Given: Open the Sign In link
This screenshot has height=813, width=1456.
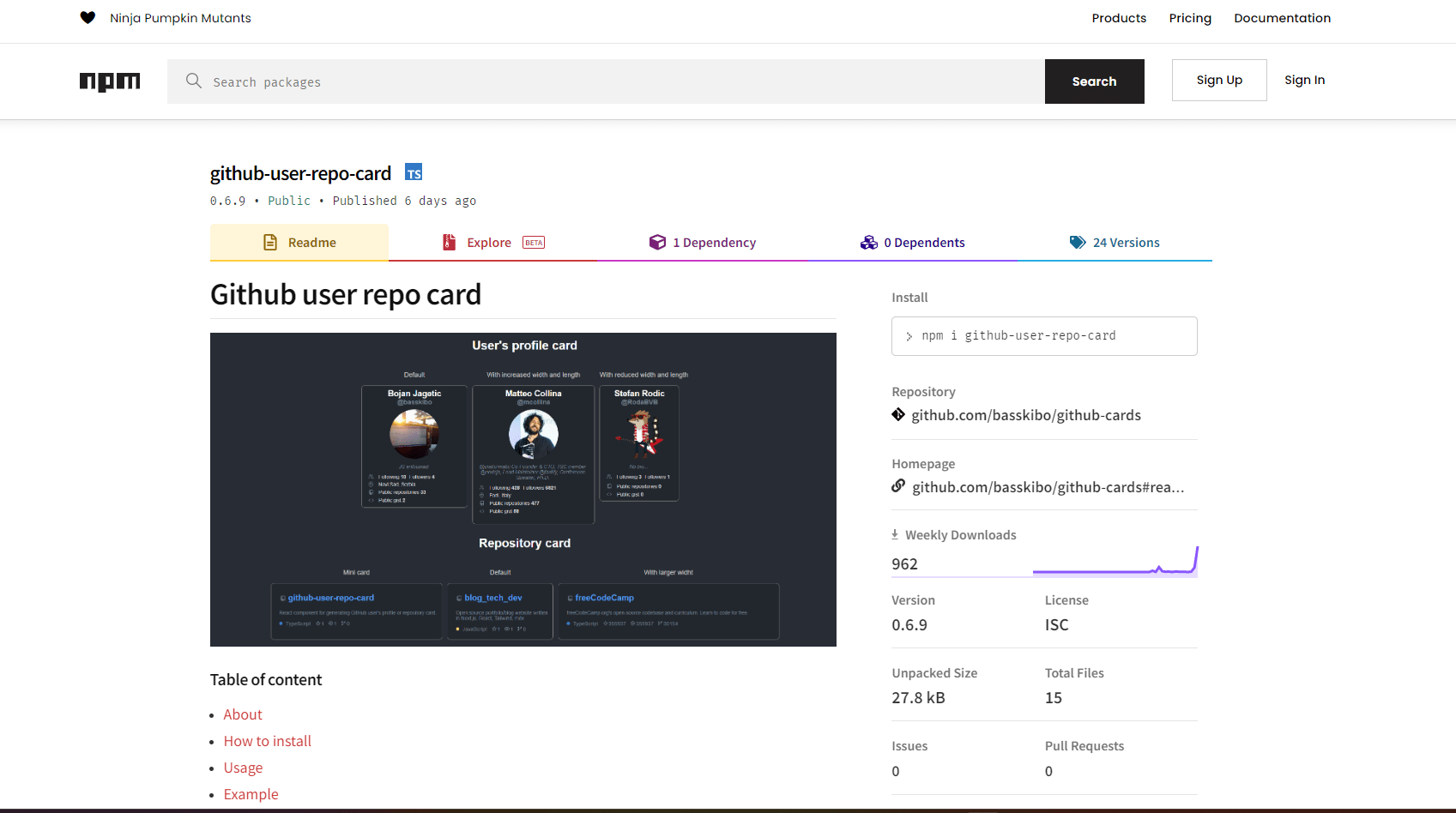Looking at the screenshot, I should 1304,80.
